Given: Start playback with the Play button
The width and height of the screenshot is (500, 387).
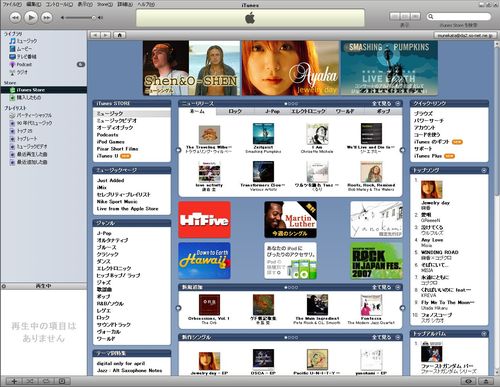Looking at the screenshot, I should (x=31, y=17).
